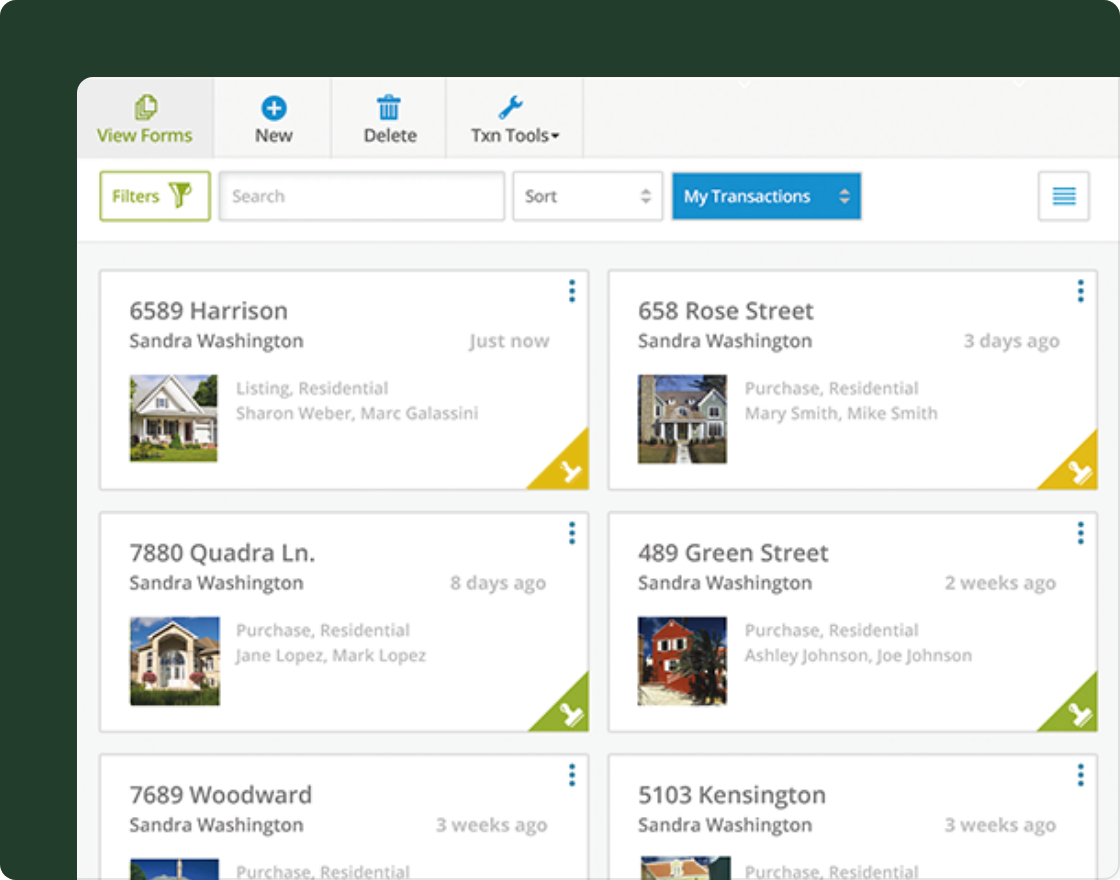This screenshot has width=1120, height=880.
Task: Open the 489 Green Street transaction title
Action: tap(734, 553)
